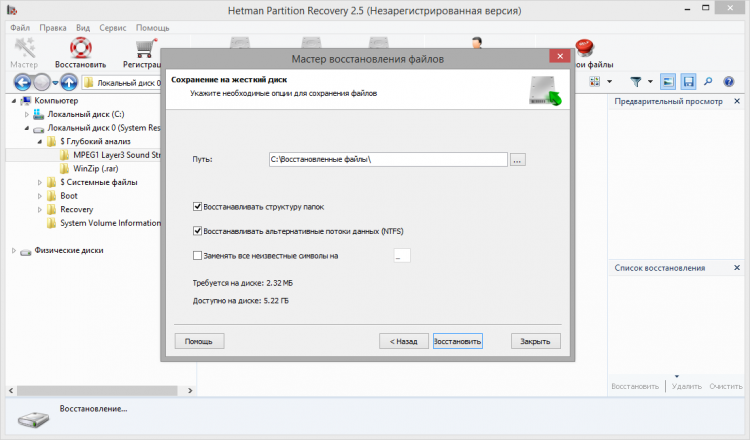750x440 pixels.
Task: Collapse $ Глубокий анализ node
Action: point(40,142)
